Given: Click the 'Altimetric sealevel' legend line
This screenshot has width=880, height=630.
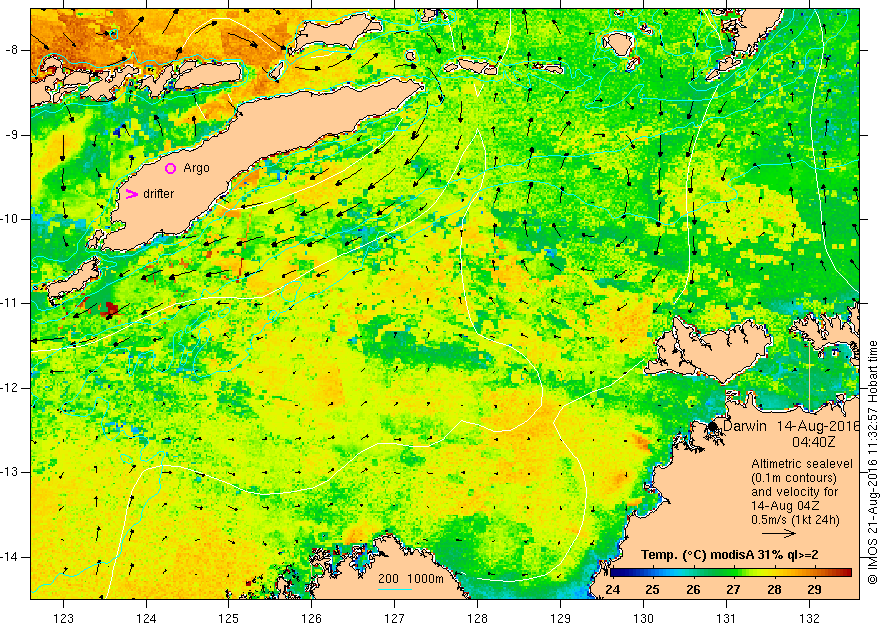Looking at the screenshot, I should pyautogui.click(x=802, y=464).
